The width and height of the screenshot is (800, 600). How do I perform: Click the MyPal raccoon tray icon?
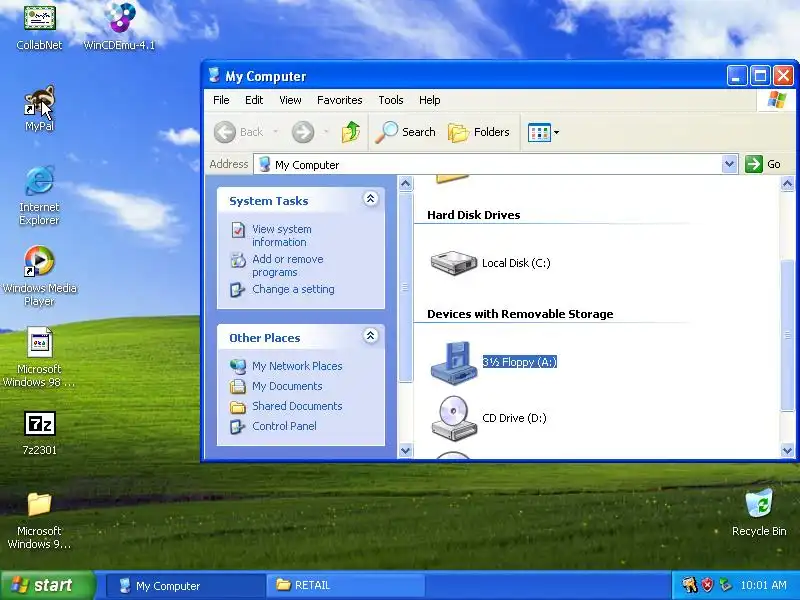coord(689,585)
